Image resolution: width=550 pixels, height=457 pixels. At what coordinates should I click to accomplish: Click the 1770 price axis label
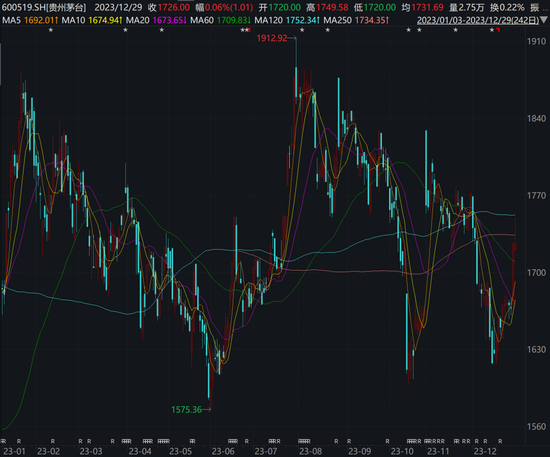pyautogui.click(x=536, y=195)
